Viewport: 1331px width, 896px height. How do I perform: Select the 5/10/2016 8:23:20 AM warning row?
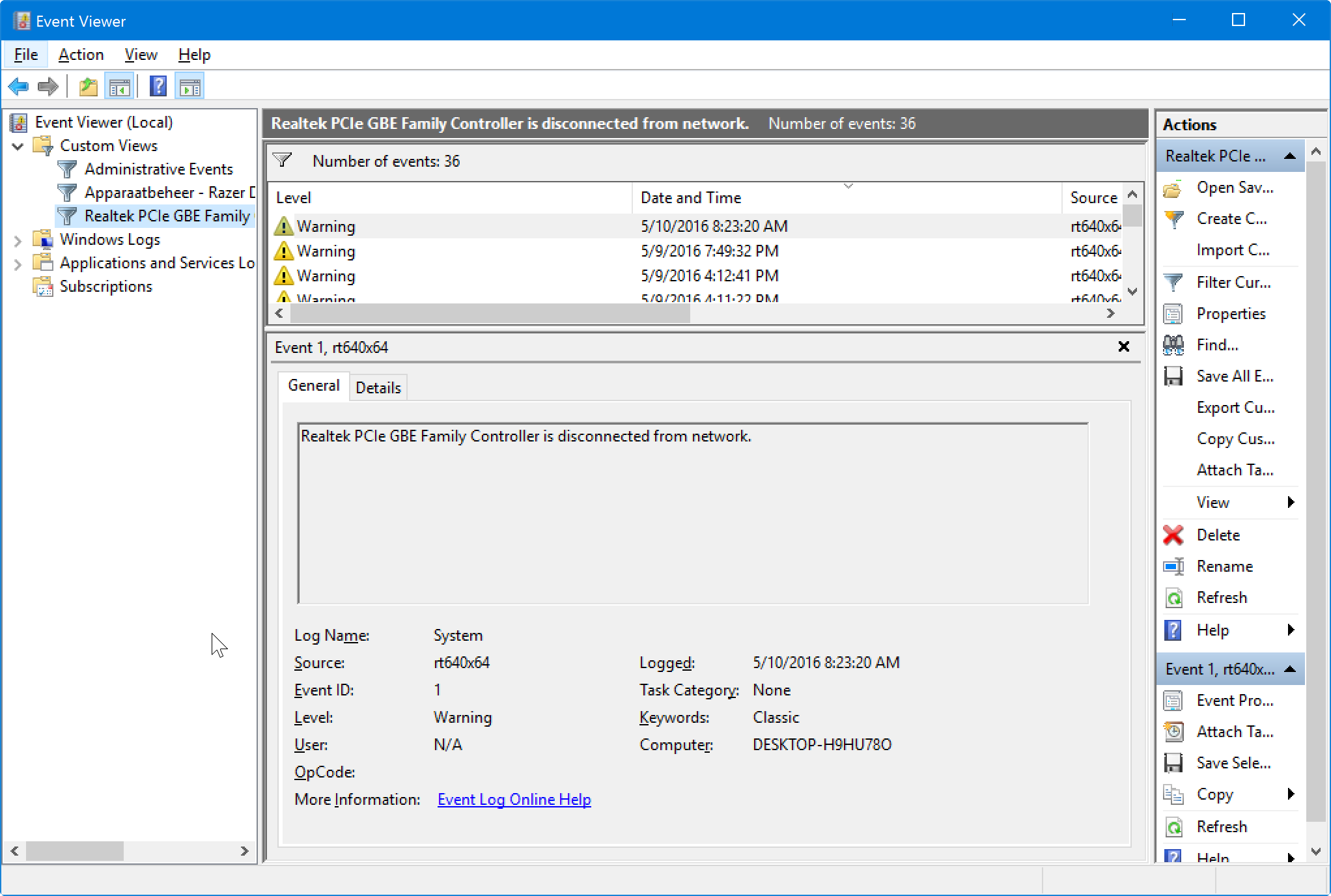(x=695, y=226)
